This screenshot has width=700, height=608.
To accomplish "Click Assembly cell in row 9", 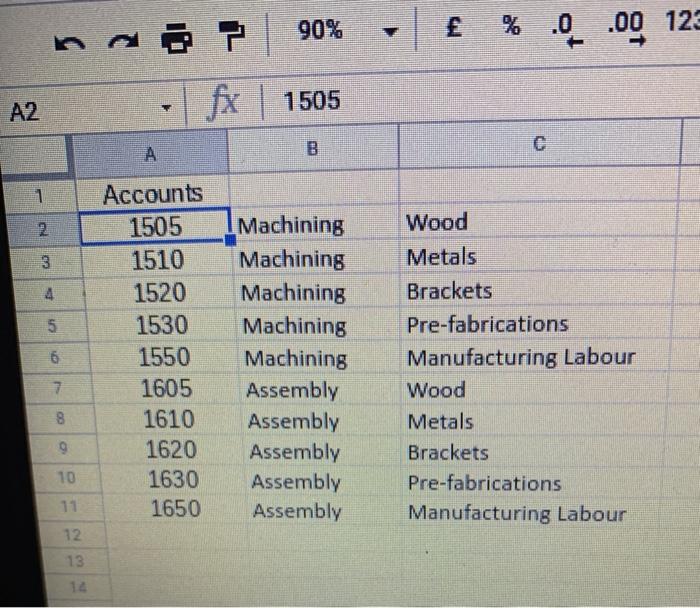I will pyautogui.click(x=321, y=452).
